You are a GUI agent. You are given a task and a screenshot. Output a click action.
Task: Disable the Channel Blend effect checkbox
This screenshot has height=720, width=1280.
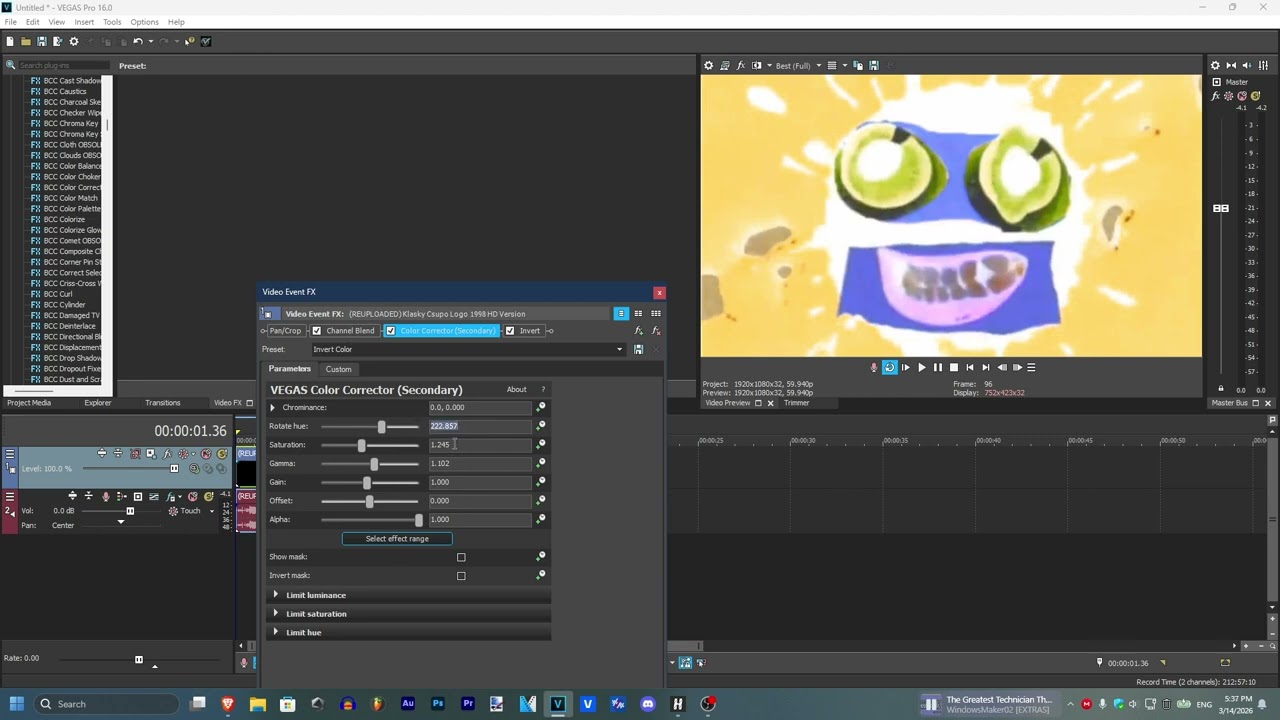(x=317, y=331)
